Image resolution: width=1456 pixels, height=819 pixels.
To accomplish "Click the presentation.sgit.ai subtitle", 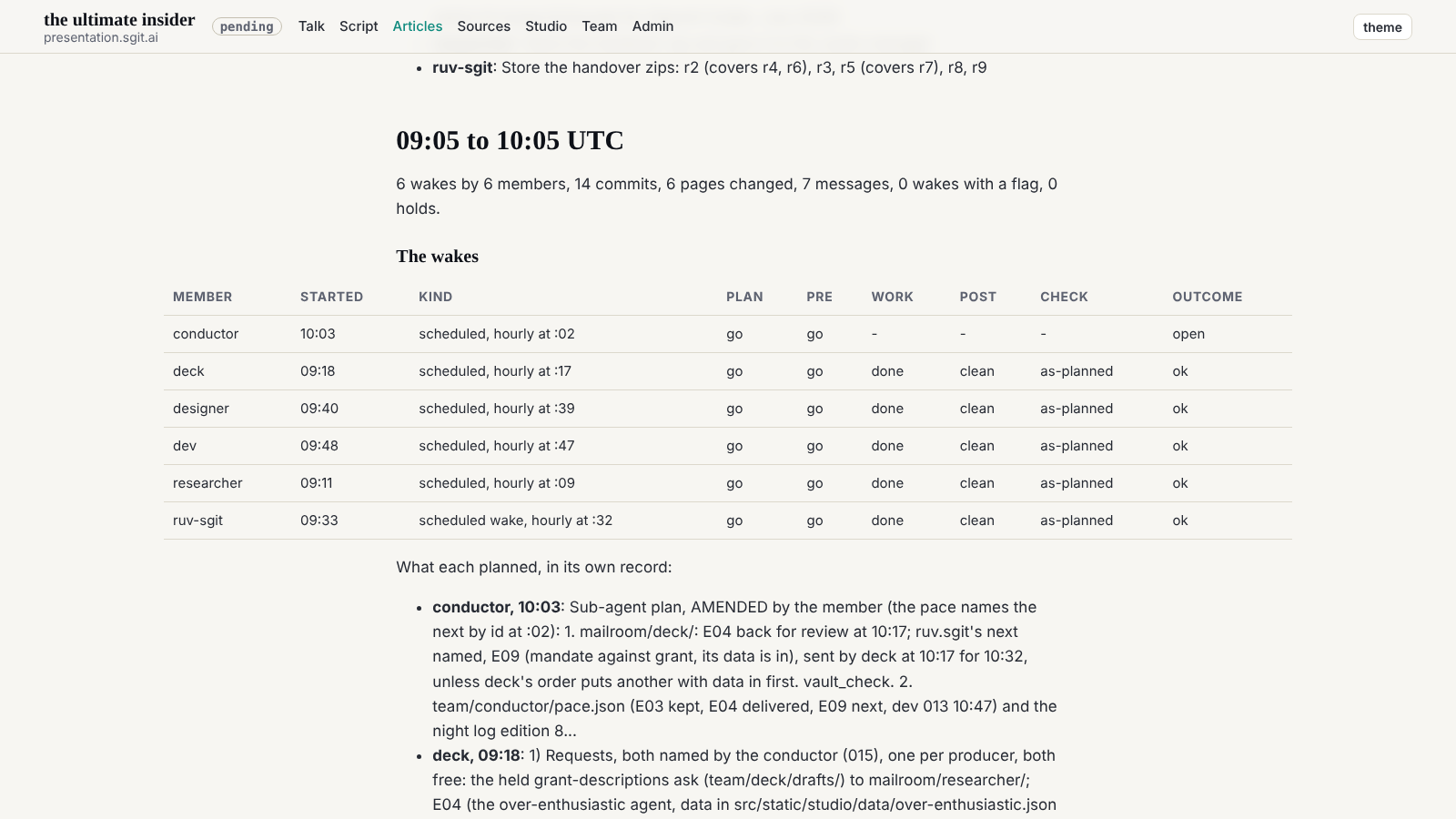I will click(101, 37).
